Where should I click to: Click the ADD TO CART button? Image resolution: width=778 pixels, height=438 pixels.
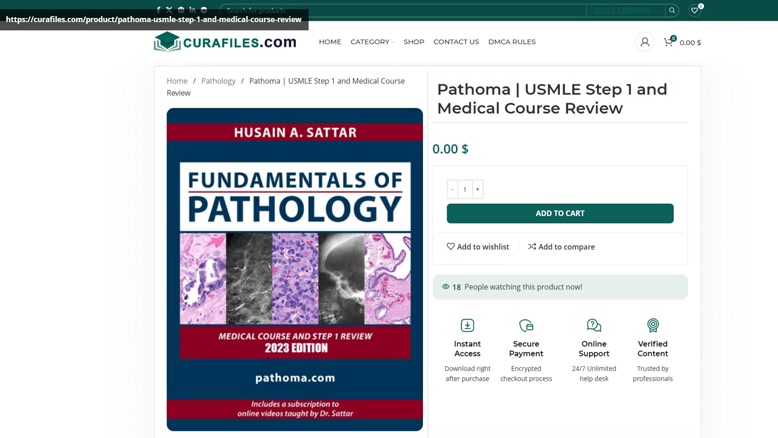[x=560, y=213]
